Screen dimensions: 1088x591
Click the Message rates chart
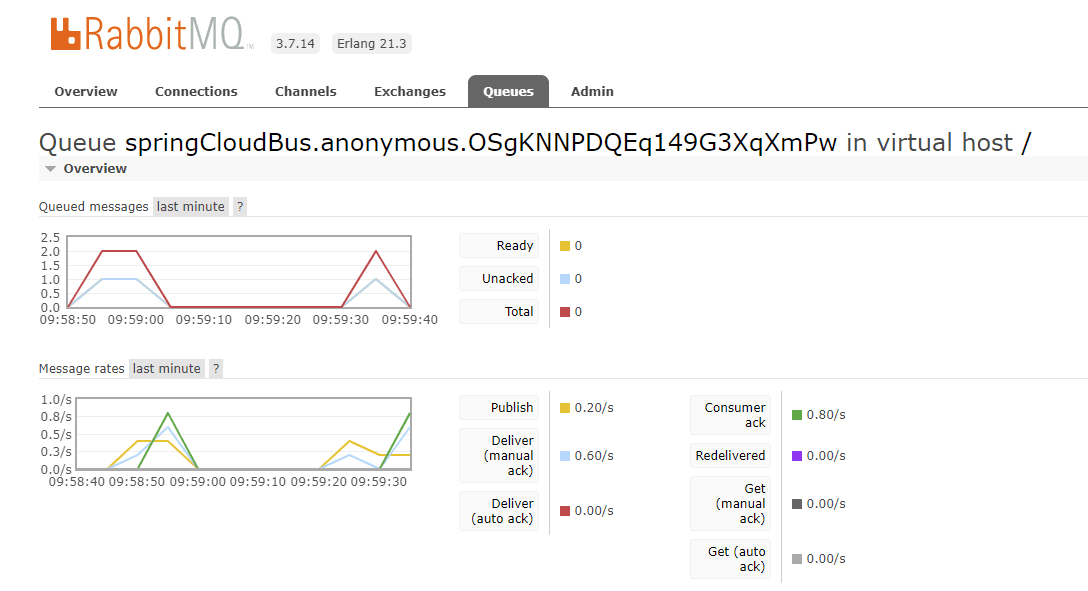(244, 434)
